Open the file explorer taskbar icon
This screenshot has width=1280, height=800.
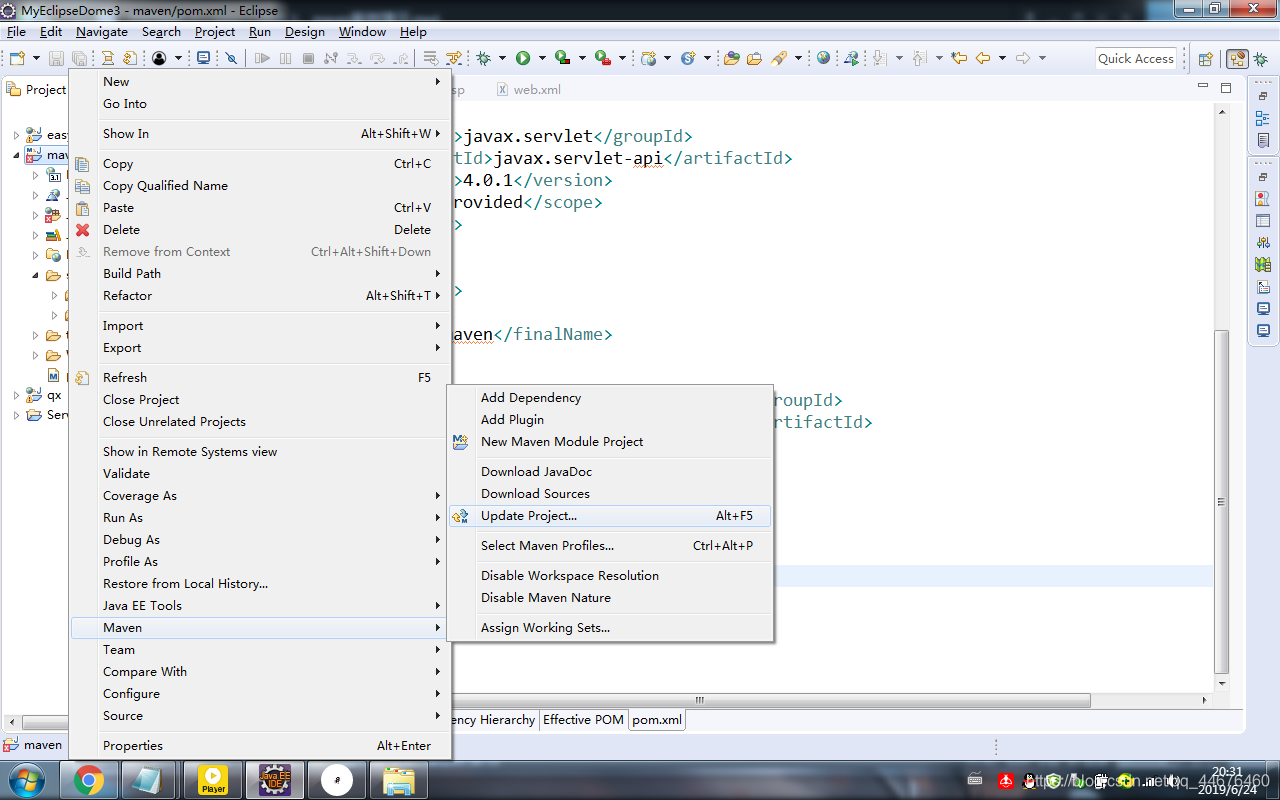tap(399, 780)
